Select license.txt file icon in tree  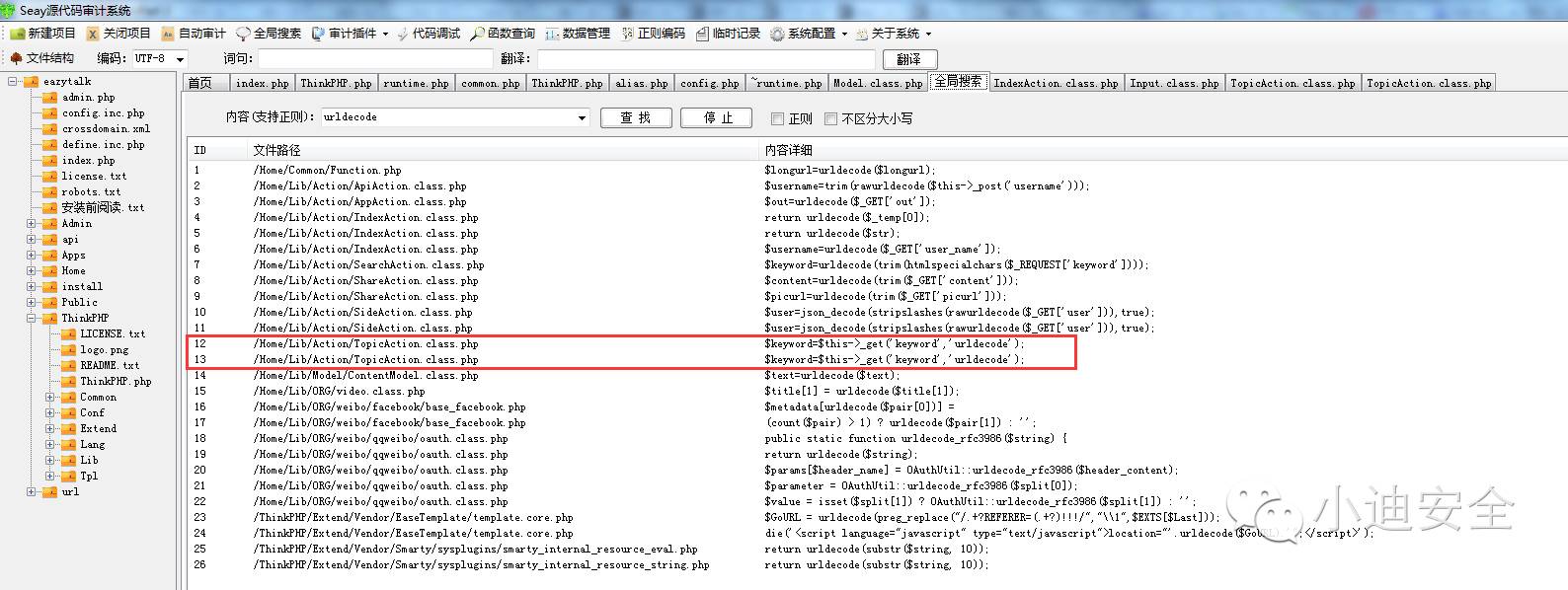[49, 177]
